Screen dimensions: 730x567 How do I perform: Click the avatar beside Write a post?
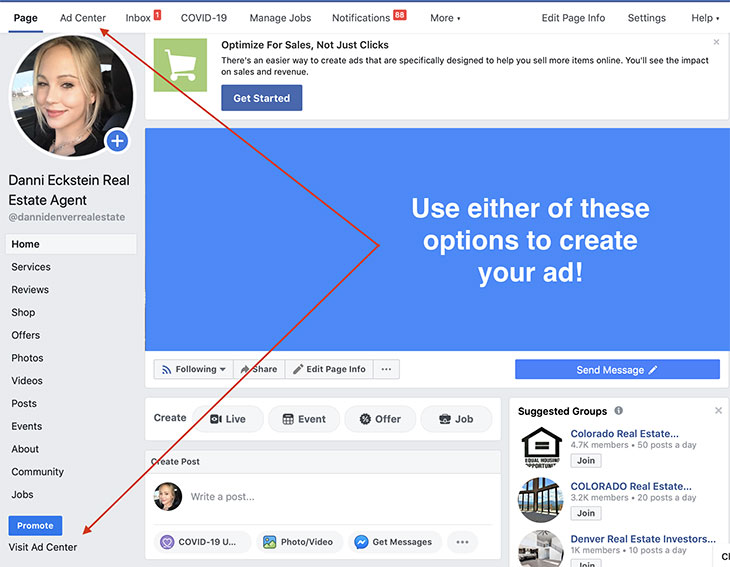(168, 497)
